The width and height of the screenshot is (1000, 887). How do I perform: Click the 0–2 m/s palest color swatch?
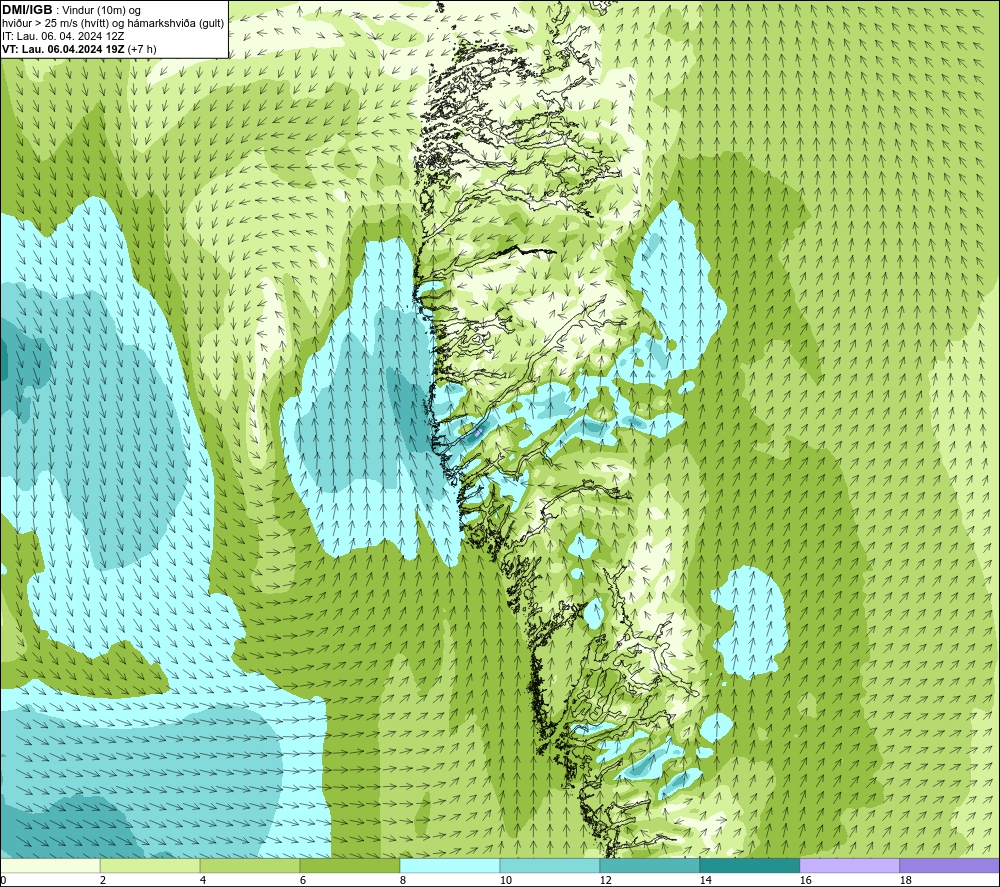pyautogui.click(x=50, y=865)
